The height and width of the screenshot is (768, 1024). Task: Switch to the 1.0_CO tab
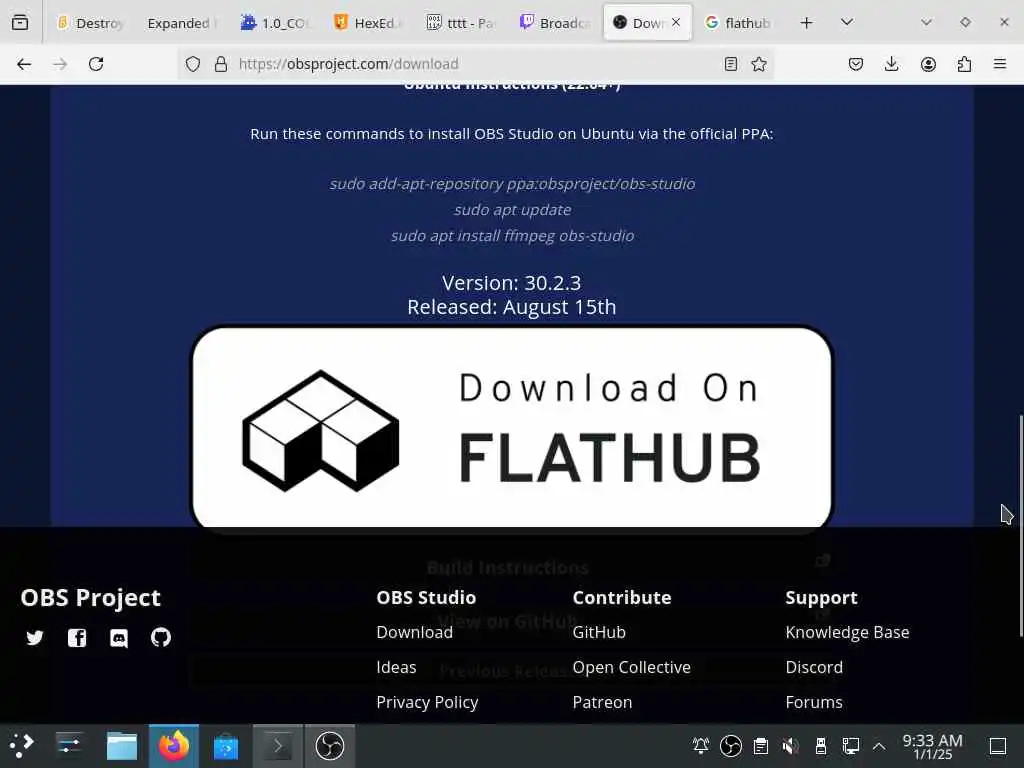(x=276, y=23)
